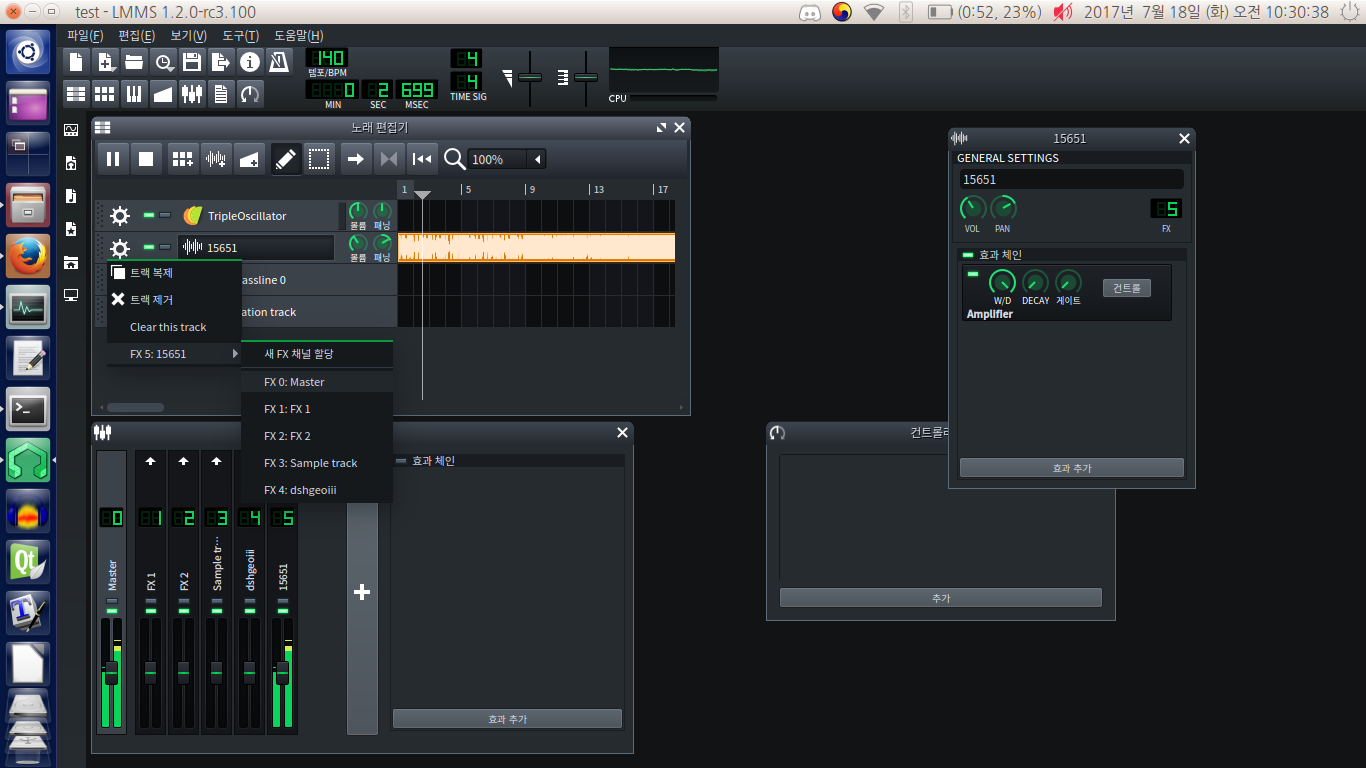Click the What's This info icon
1366x768 pixels.
coord(250,62)
